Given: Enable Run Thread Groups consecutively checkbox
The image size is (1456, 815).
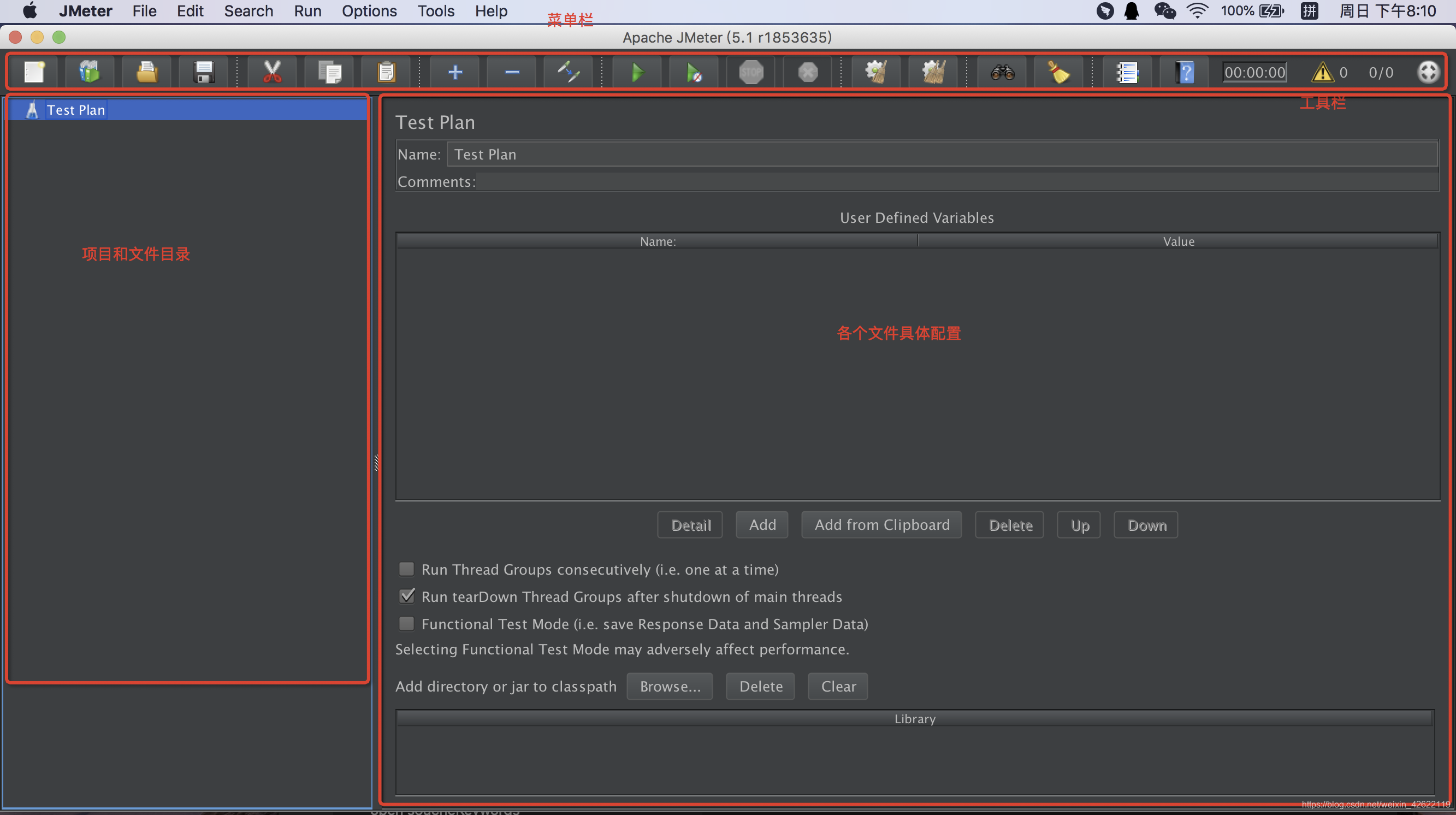Looking at the screenshot, I should click(406, 569).
